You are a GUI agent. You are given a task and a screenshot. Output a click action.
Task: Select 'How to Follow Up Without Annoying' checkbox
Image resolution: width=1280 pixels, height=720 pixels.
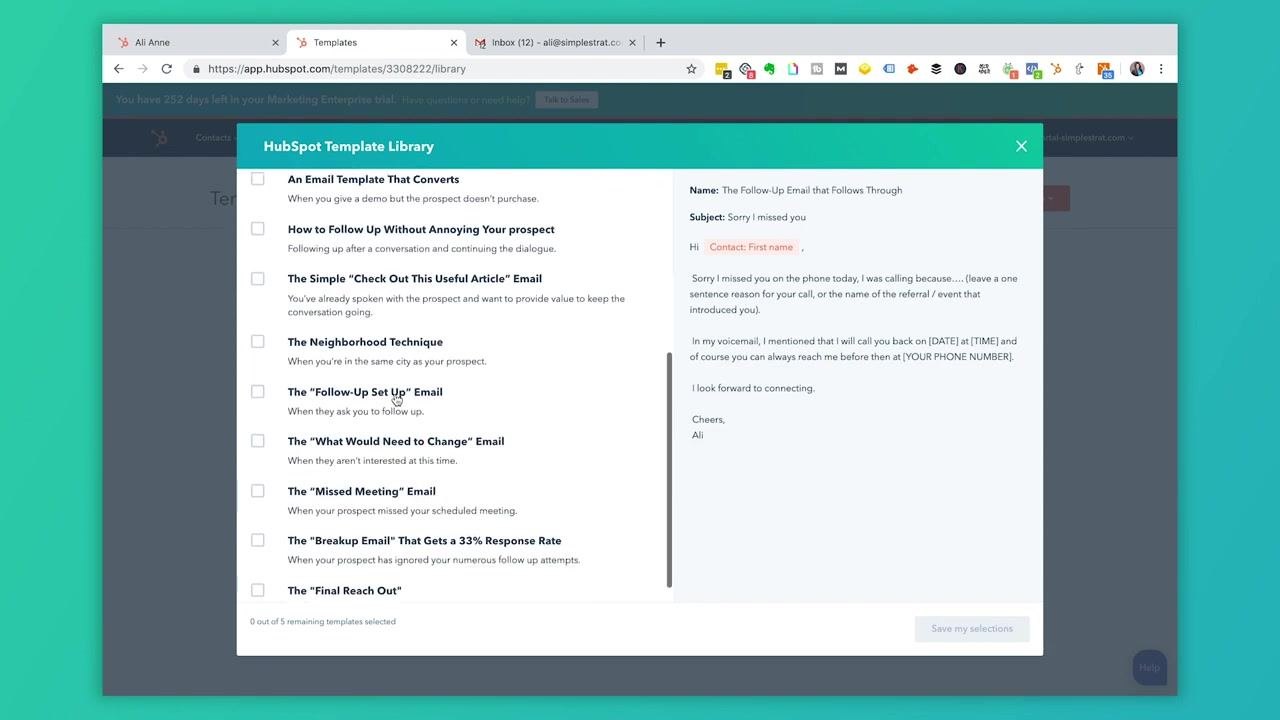pos(258,229)
